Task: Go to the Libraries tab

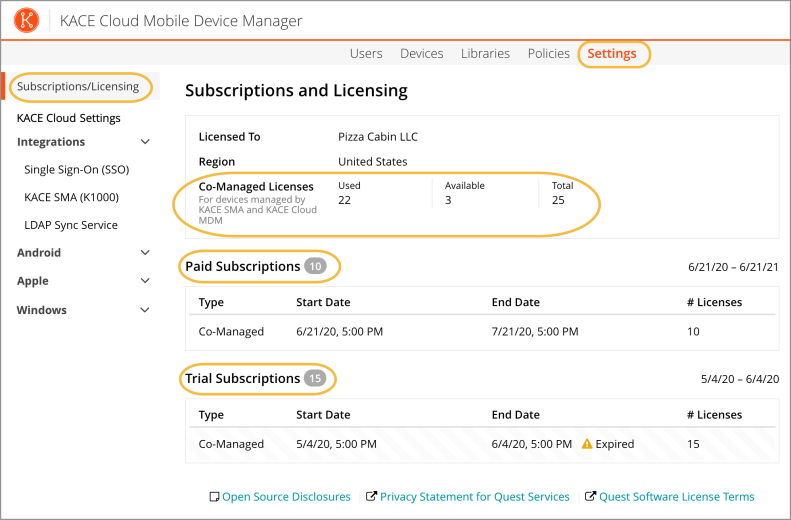Action: (485, 53)
